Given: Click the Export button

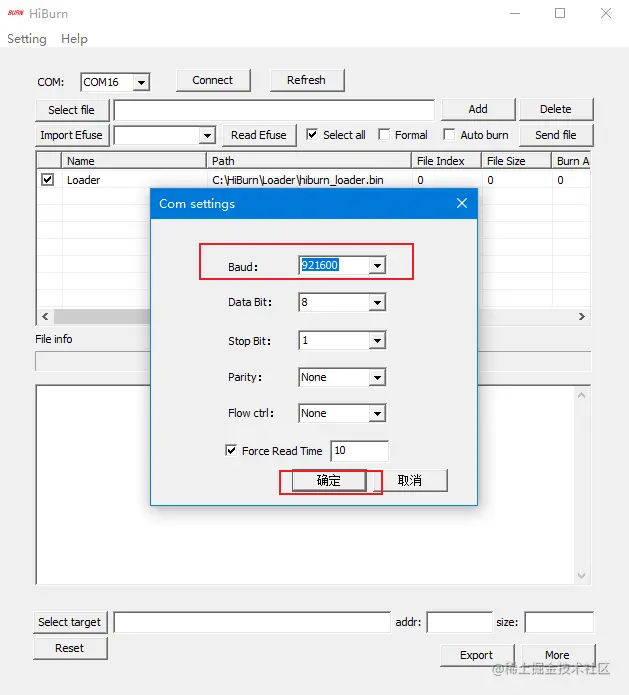Looking at the screenshot, I should (x=477, y=656).
